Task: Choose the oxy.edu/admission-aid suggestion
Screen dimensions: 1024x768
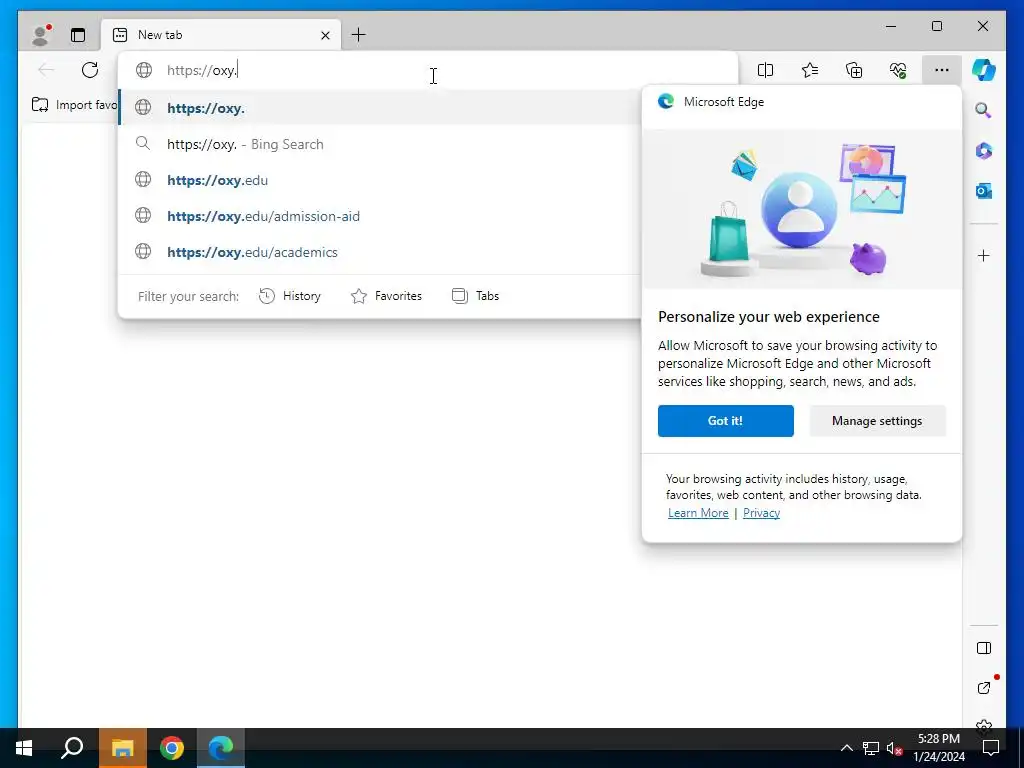Action: [x=379, y=216]
